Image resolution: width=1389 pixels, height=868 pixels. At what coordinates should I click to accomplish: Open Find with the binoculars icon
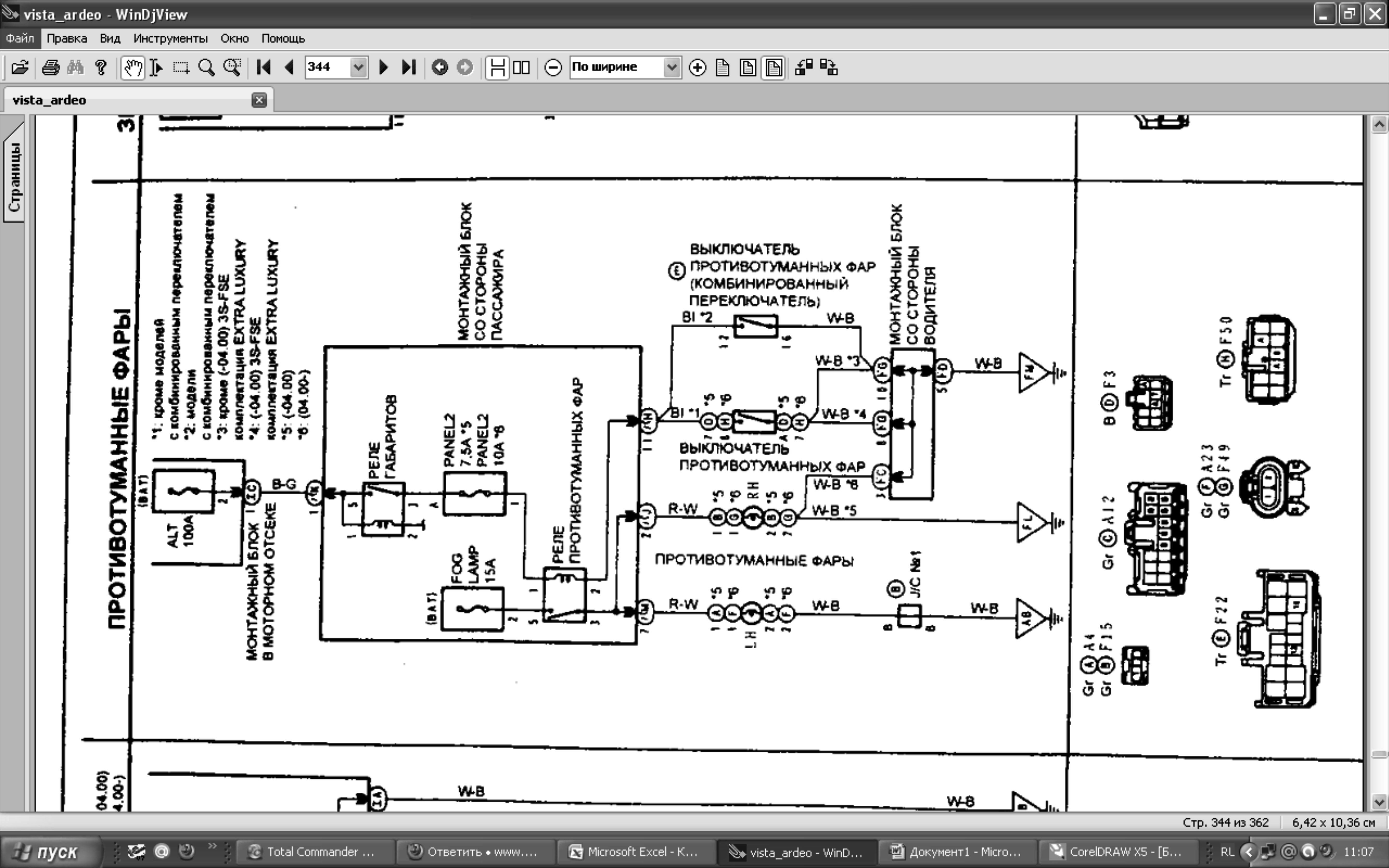point(75,68)
